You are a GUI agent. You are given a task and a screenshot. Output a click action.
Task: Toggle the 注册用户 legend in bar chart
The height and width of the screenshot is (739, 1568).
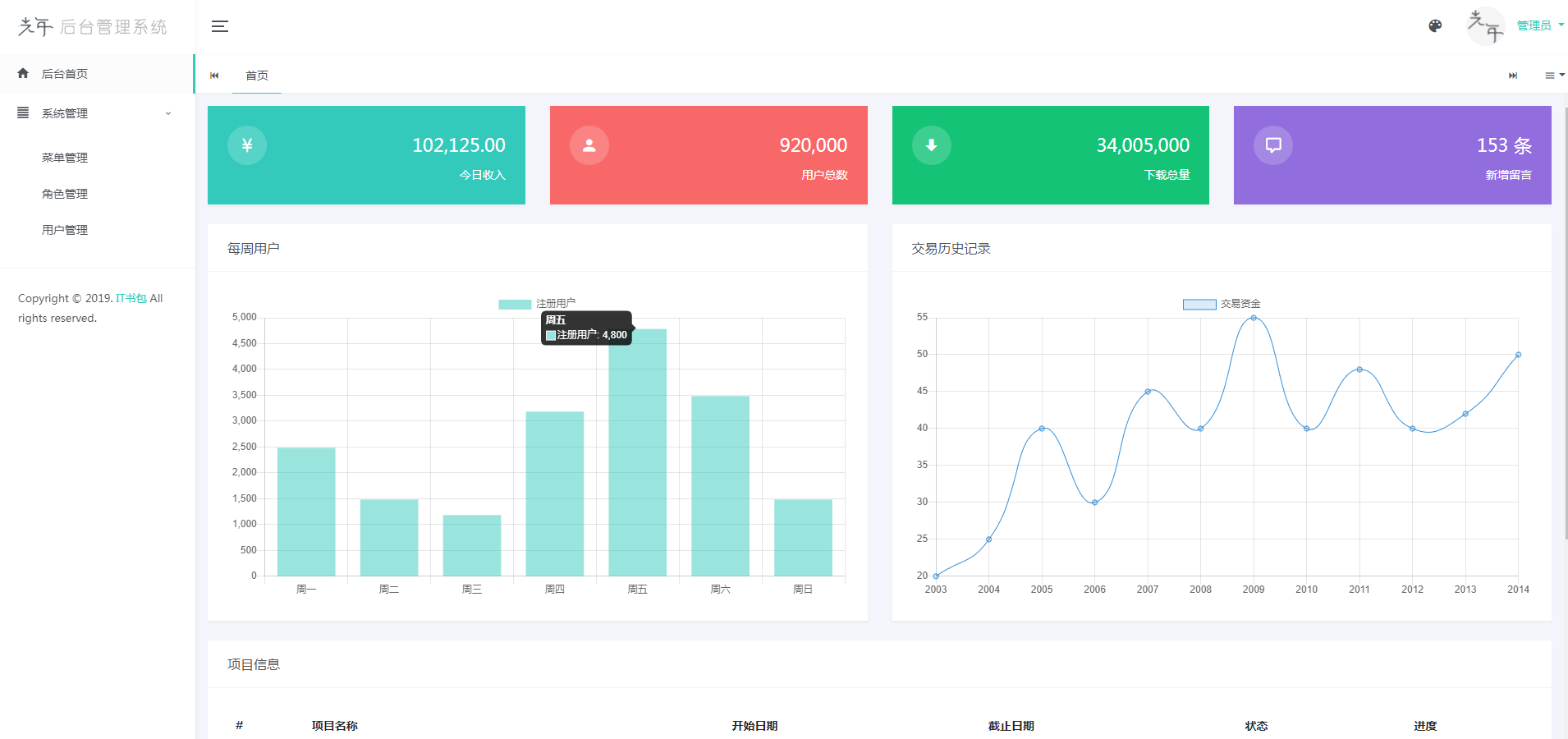click(x=537, y=304)
